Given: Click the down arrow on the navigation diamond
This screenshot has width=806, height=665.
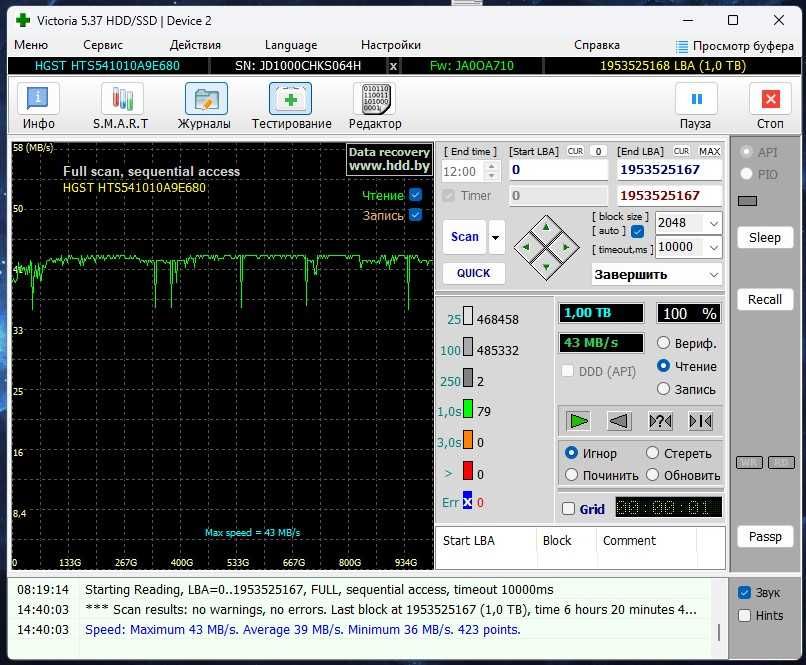Looking at the screenshot, I should click(546, 267).
